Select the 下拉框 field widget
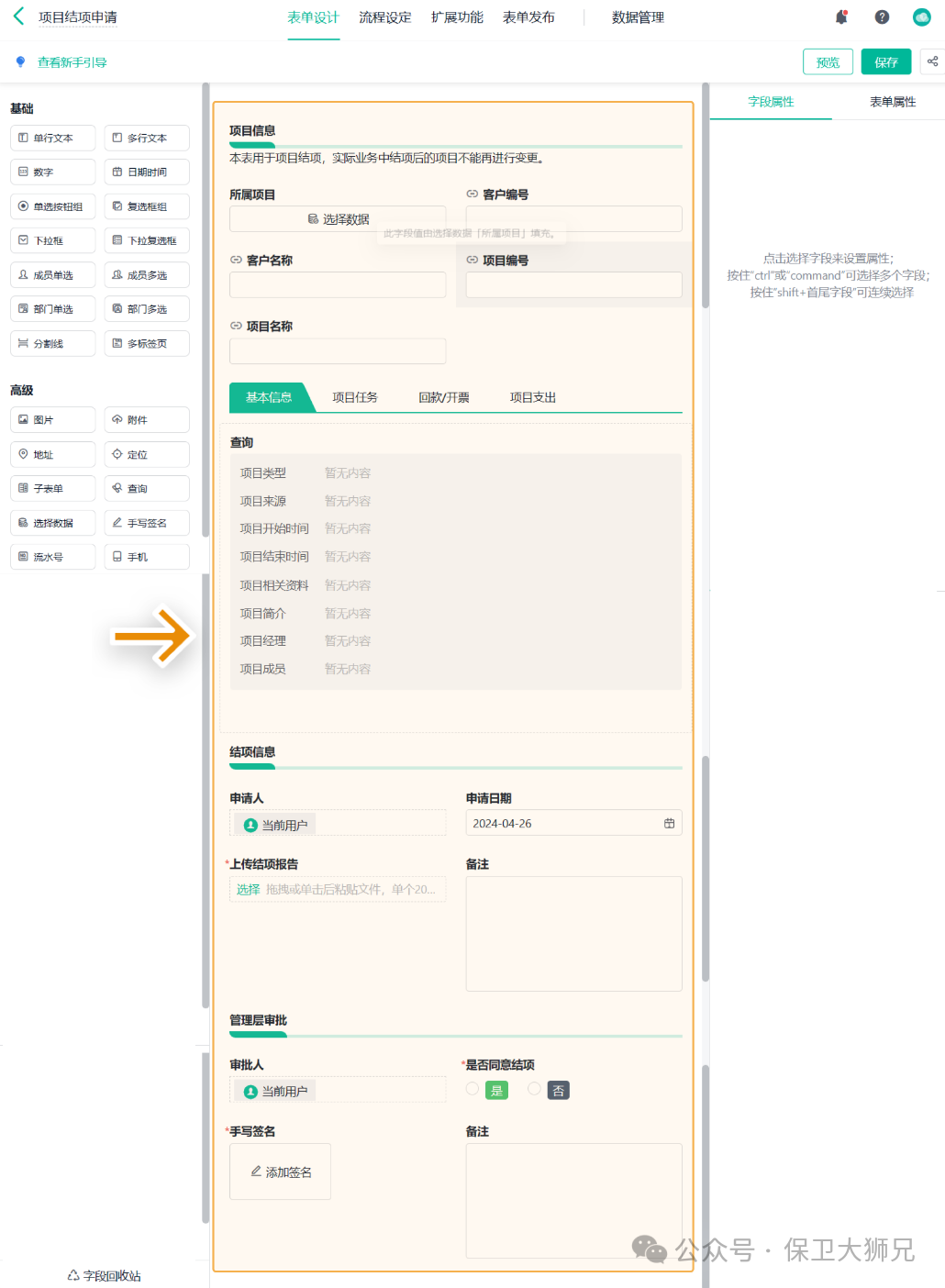Viewport: 945px width, 1288px height. (53, 240)
